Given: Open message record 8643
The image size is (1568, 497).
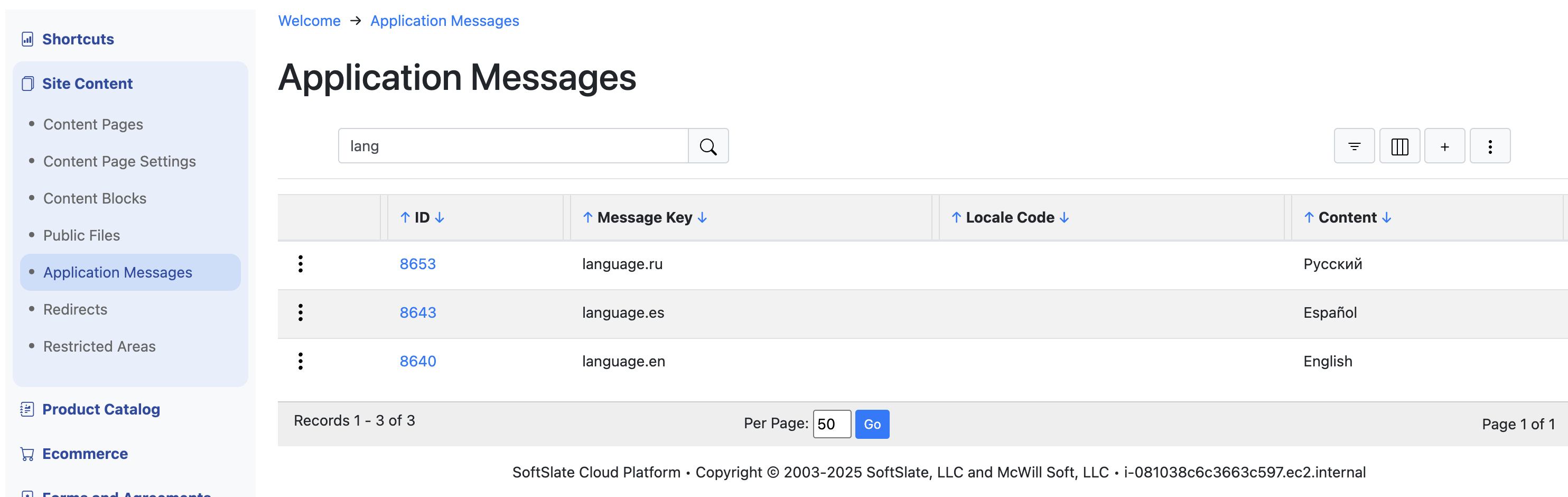Looking at the screenshot, I should [417, 312].
